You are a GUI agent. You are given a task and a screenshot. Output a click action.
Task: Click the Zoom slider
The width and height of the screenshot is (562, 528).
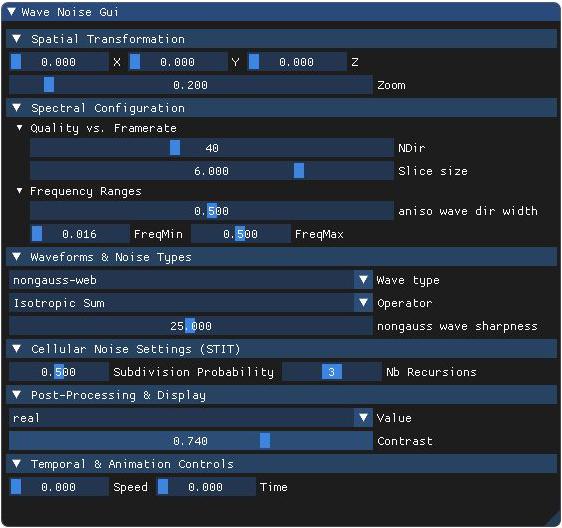pyautogui.click(x=191, y=85)
